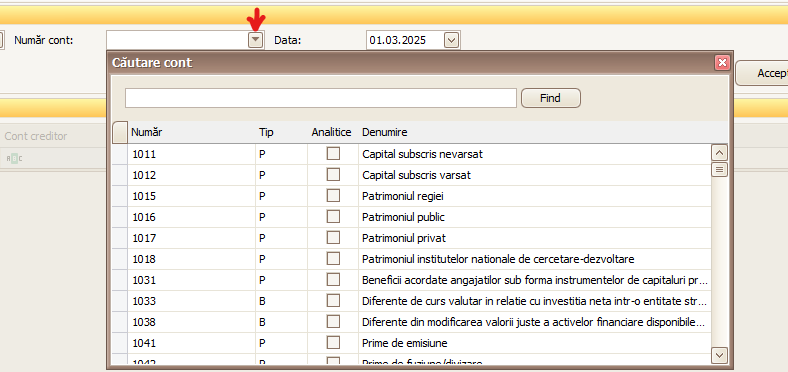
Task: Close the Căutare cont popup
Action: click(x=722, y=62)
